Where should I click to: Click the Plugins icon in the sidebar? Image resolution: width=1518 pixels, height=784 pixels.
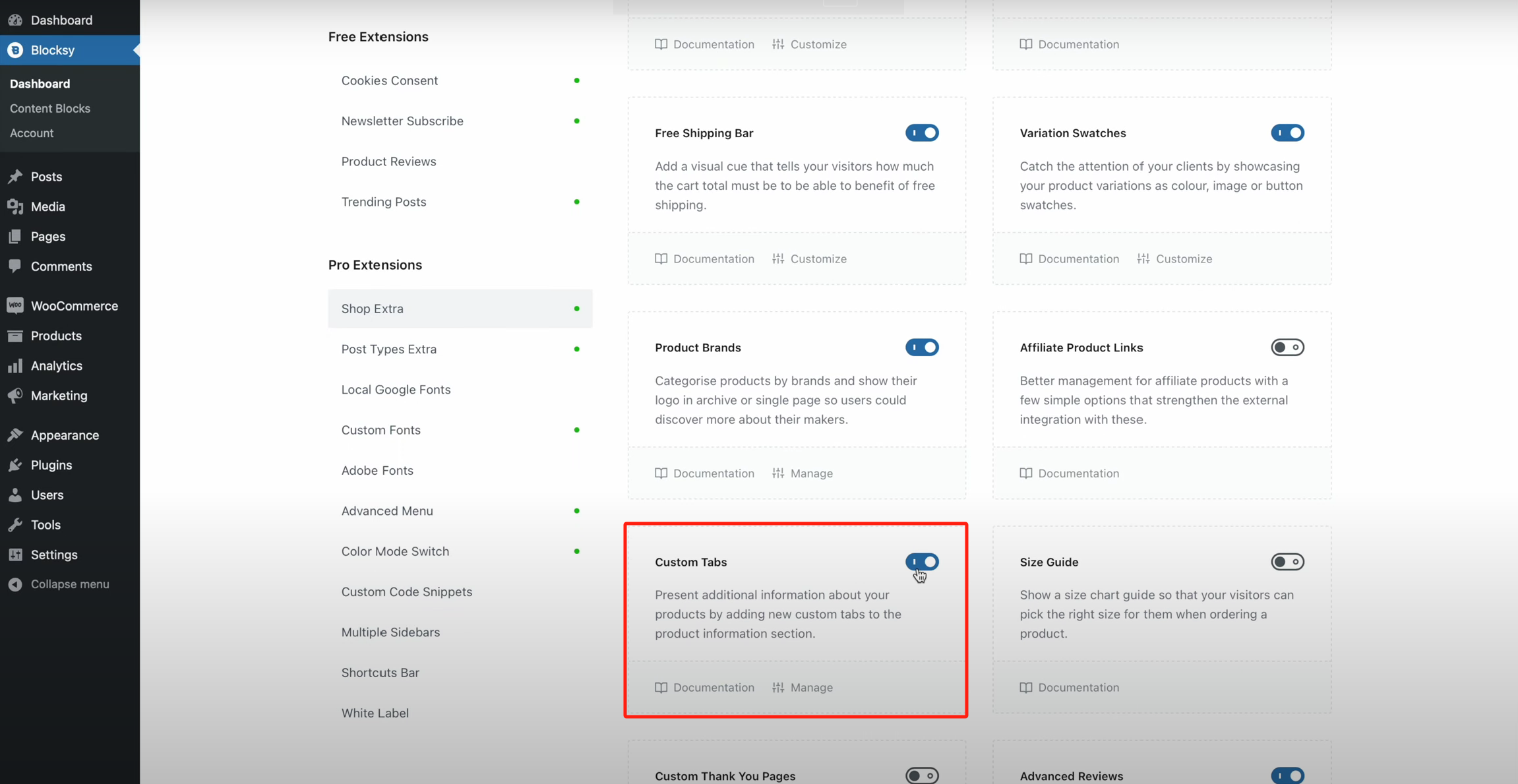coord(15,465)
